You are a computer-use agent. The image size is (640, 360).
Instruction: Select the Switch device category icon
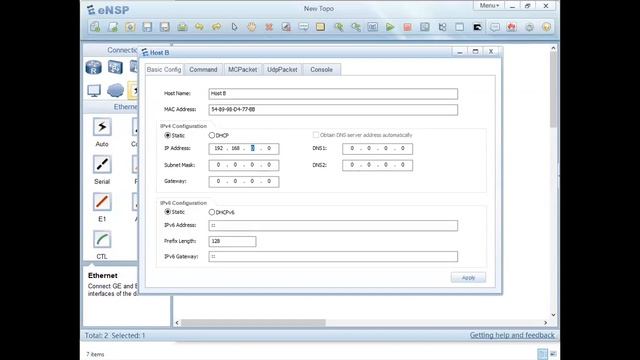[x=115, y=67]
